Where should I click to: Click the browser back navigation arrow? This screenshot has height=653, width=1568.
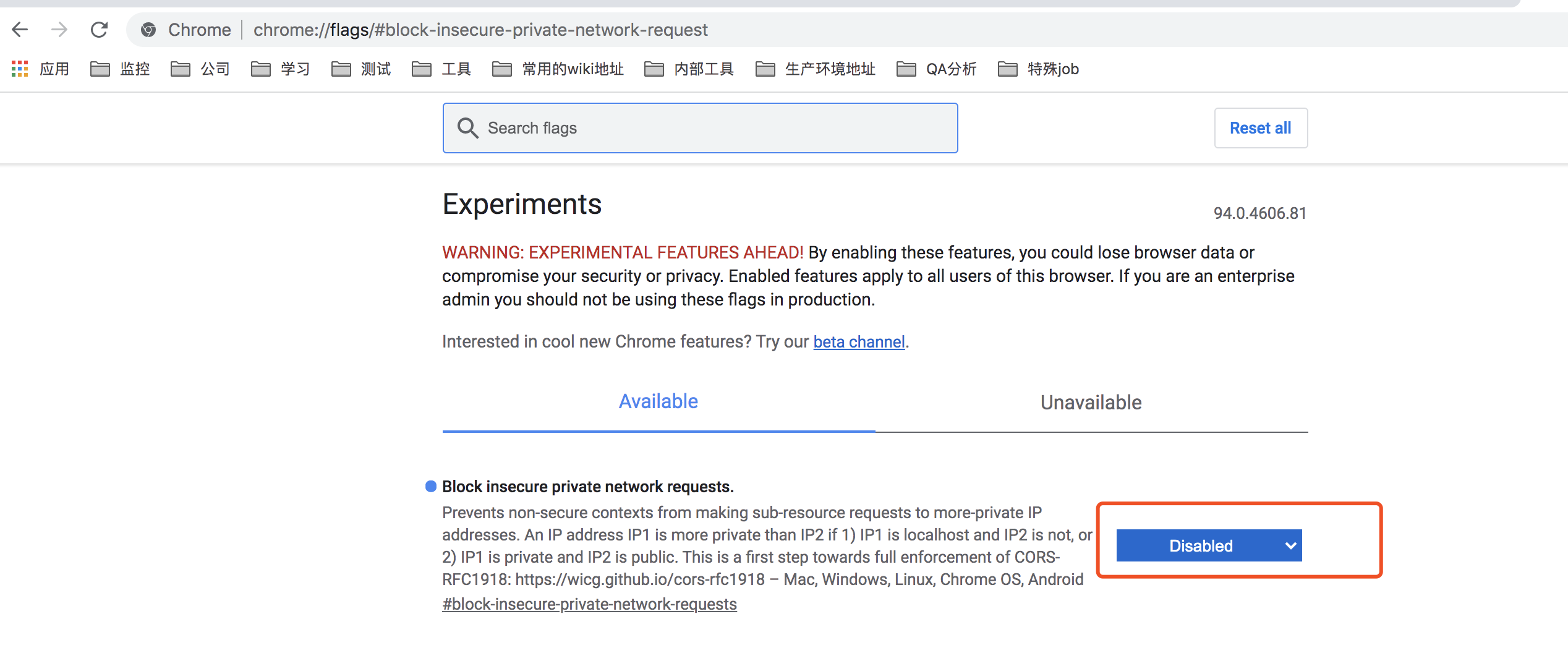pyautogui.click(x=20, y=29)
